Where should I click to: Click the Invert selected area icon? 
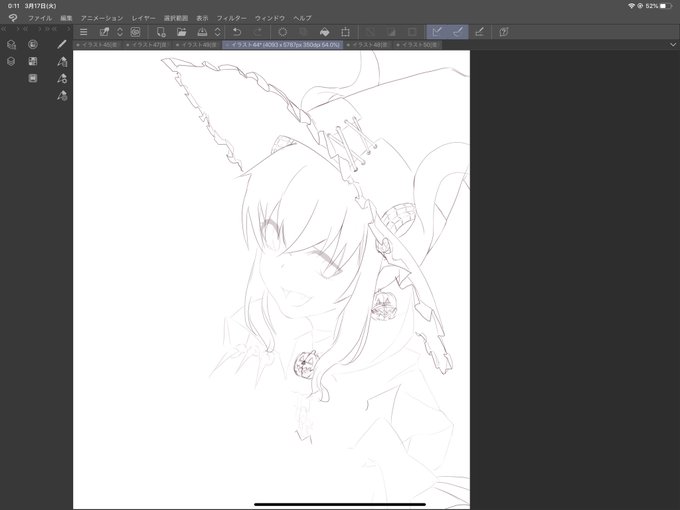(x=391, y=32)
